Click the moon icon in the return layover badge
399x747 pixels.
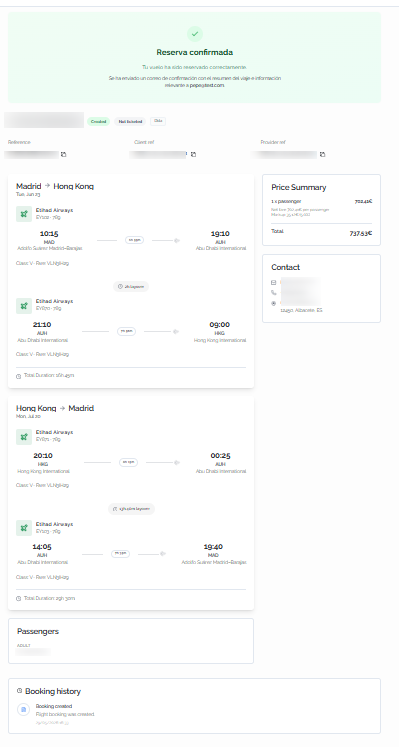(115, 509)
